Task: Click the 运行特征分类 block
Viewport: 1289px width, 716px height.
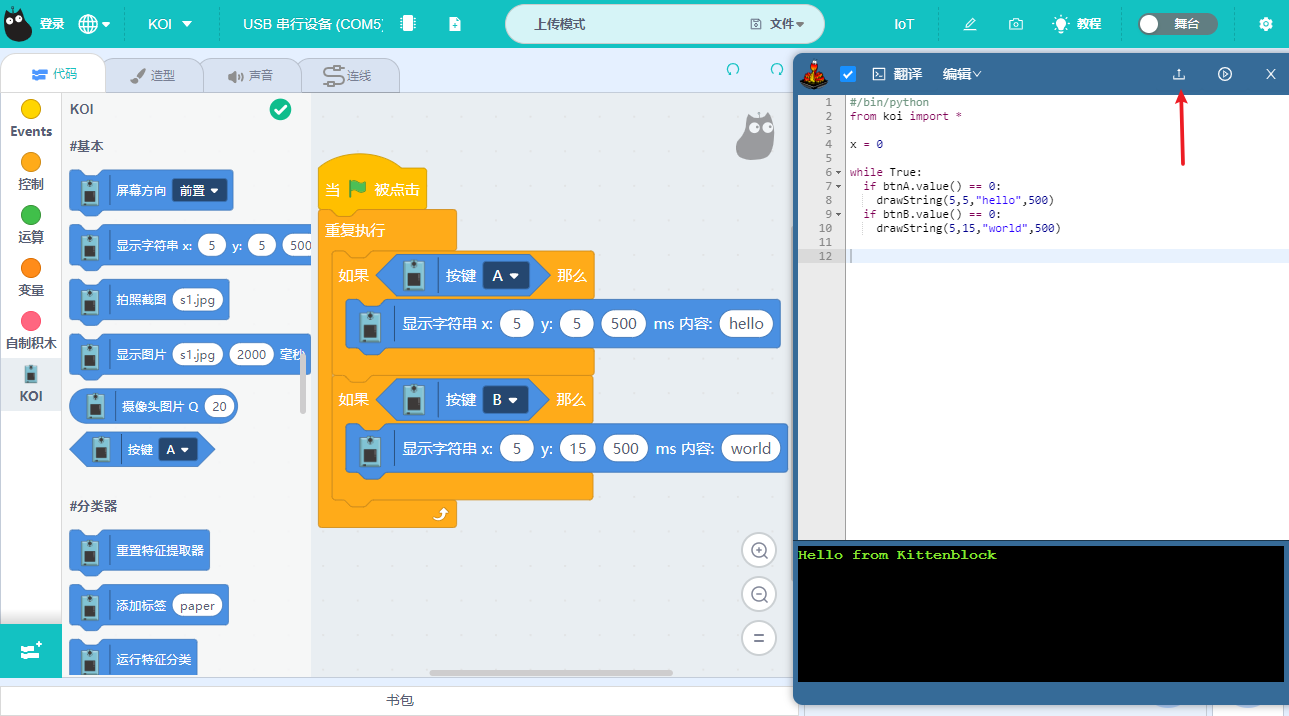Action: coord(133,659)
